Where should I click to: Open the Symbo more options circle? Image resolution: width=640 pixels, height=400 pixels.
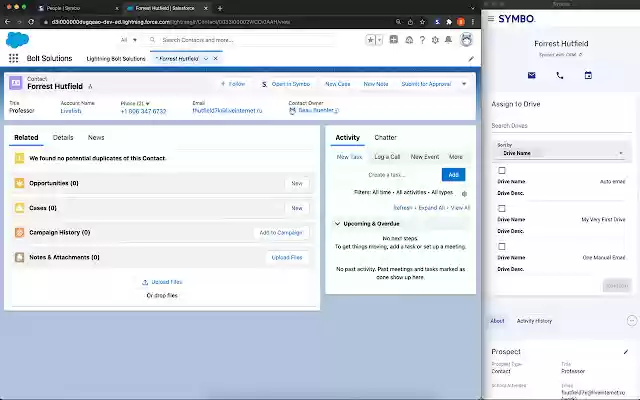tap(631, 321)
